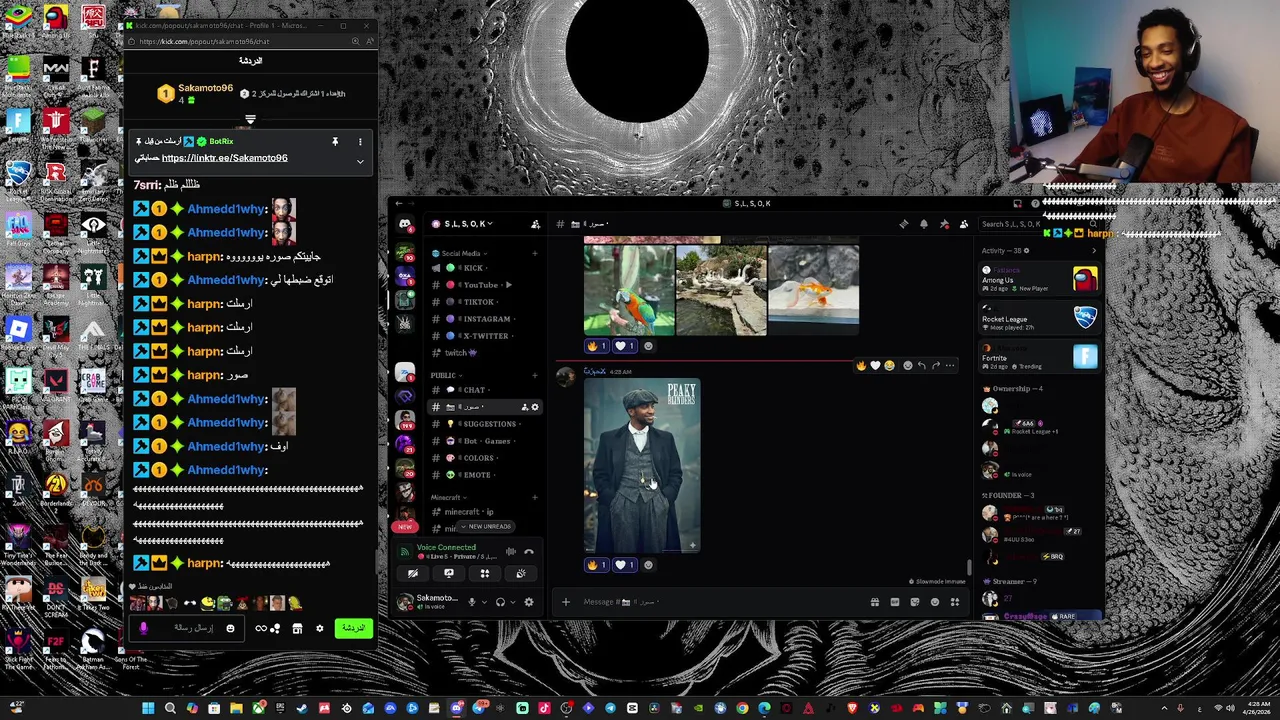The width and height of the screenshot is (1280, 720).
Task: Click the invite people icon beside server name
Action: coord(535,224)
